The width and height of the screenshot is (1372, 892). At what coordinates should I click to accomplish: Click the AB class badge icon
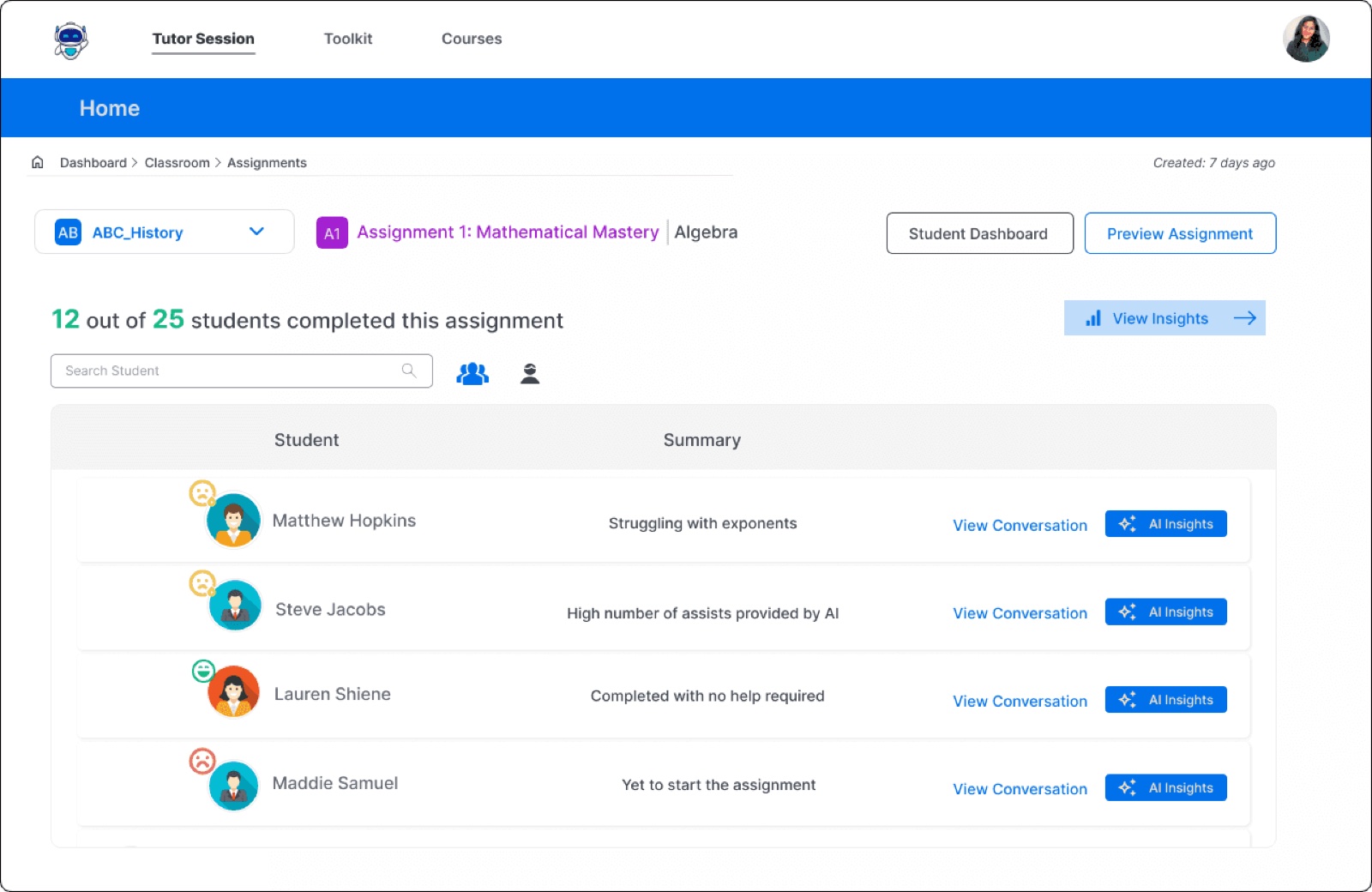(68, 232)
